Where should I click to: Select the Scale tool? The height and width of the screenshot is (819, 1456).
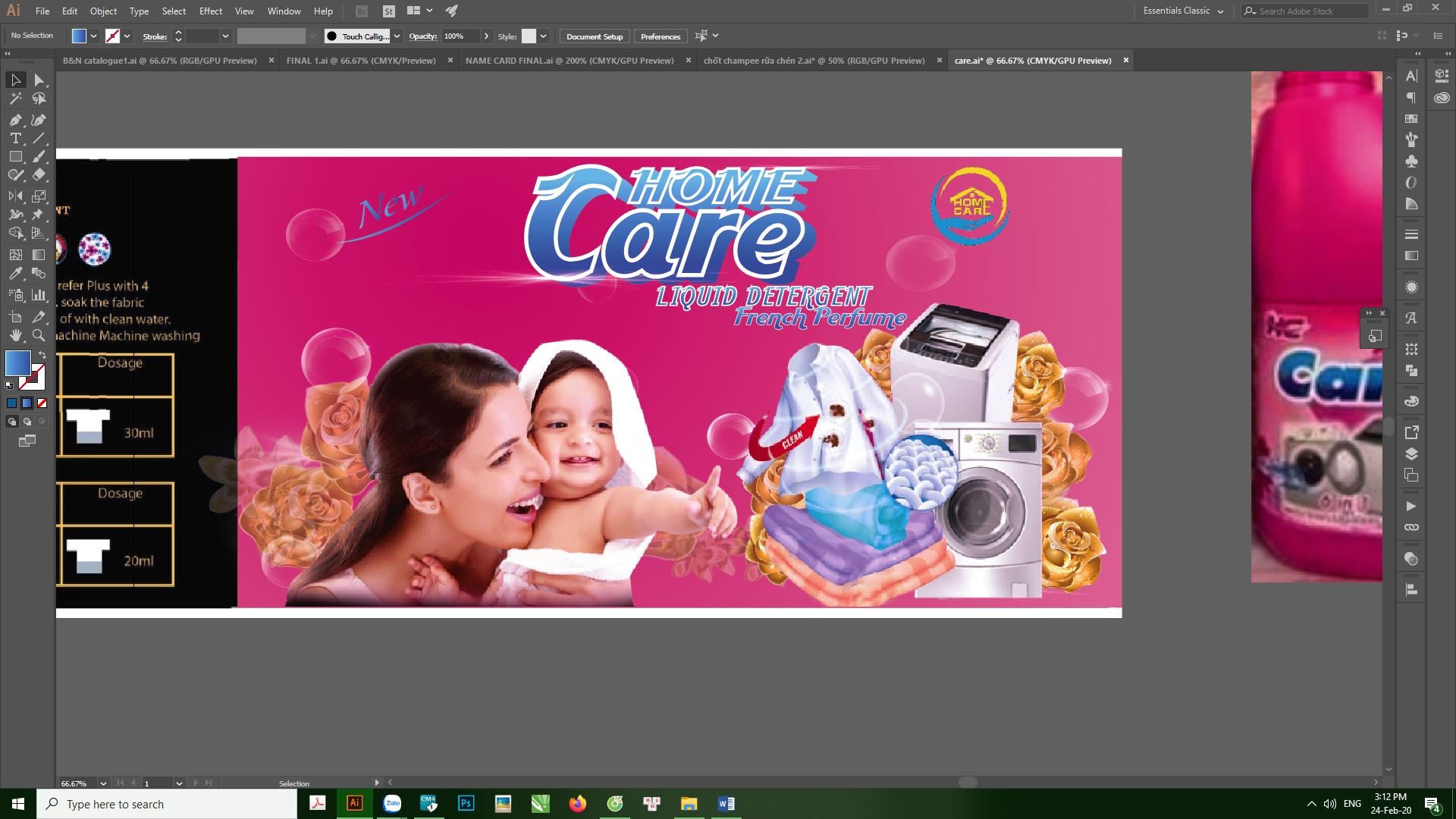coord(39,196)
